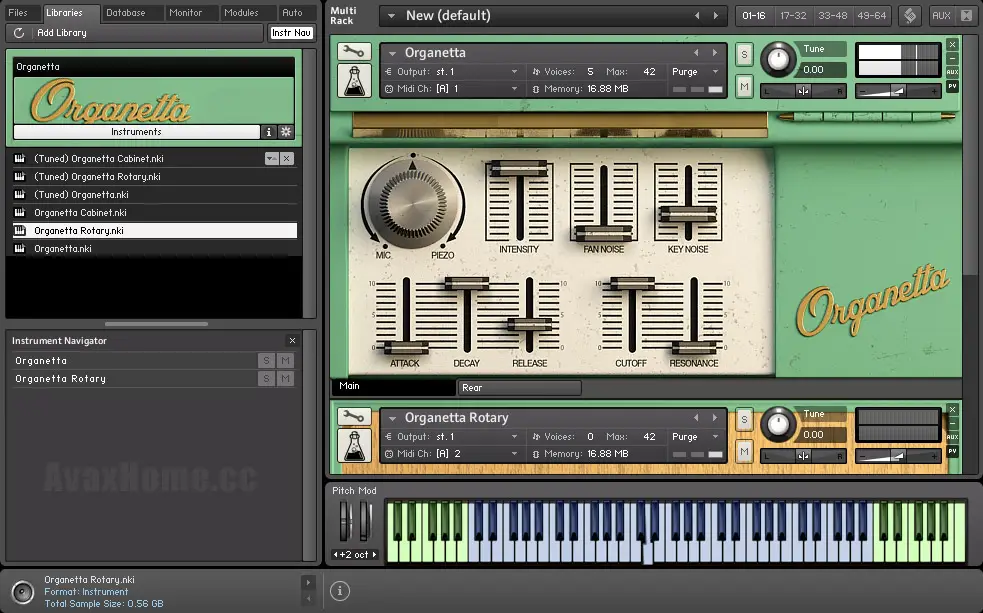The image size is (983, 613).
Task: Click the bottom audition speaker icon
Action: (23, 592)
